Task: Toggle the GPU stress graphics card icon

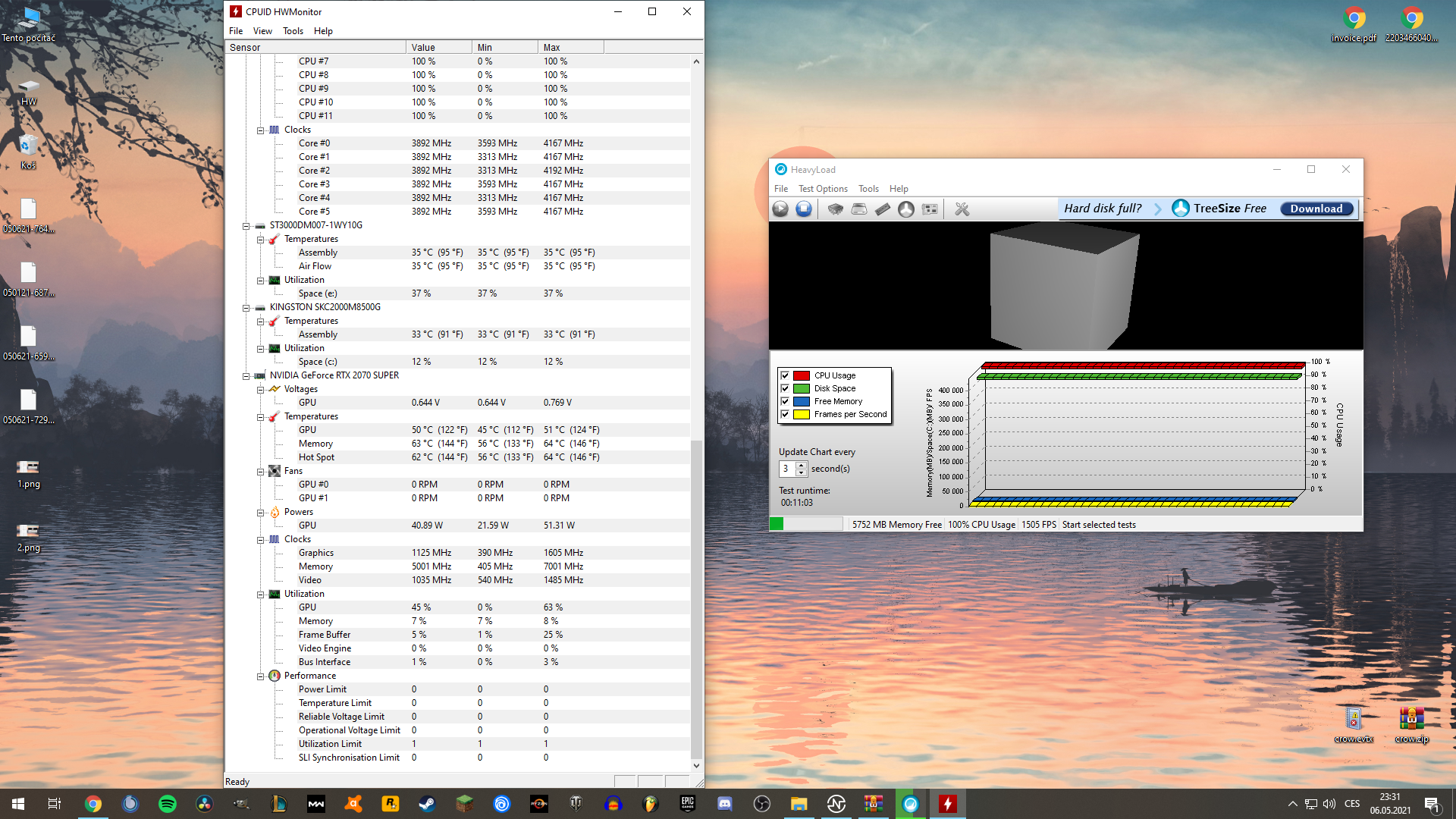Action: click(x=930, y=209)
